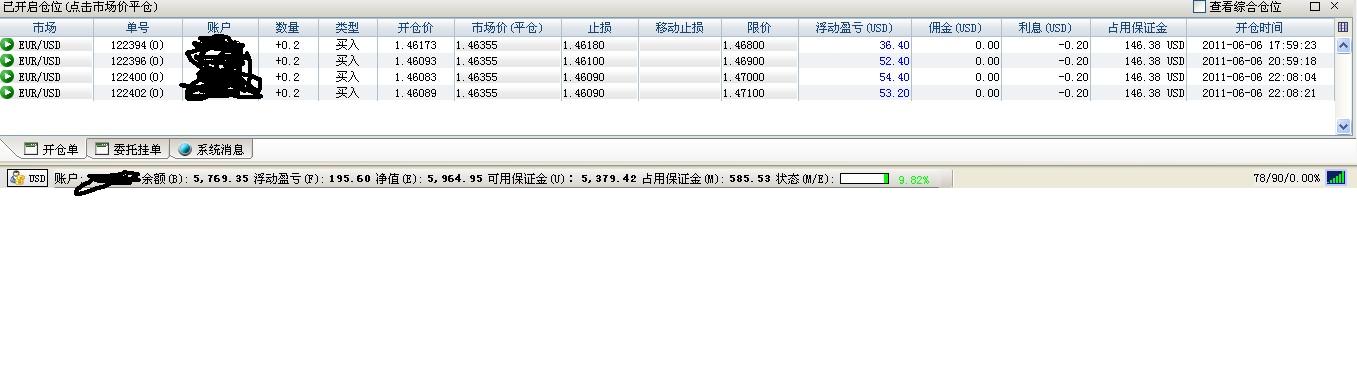Screen dimensions: 1357x384
Task: Click the margin level progress bar
Action: [865, 179]
